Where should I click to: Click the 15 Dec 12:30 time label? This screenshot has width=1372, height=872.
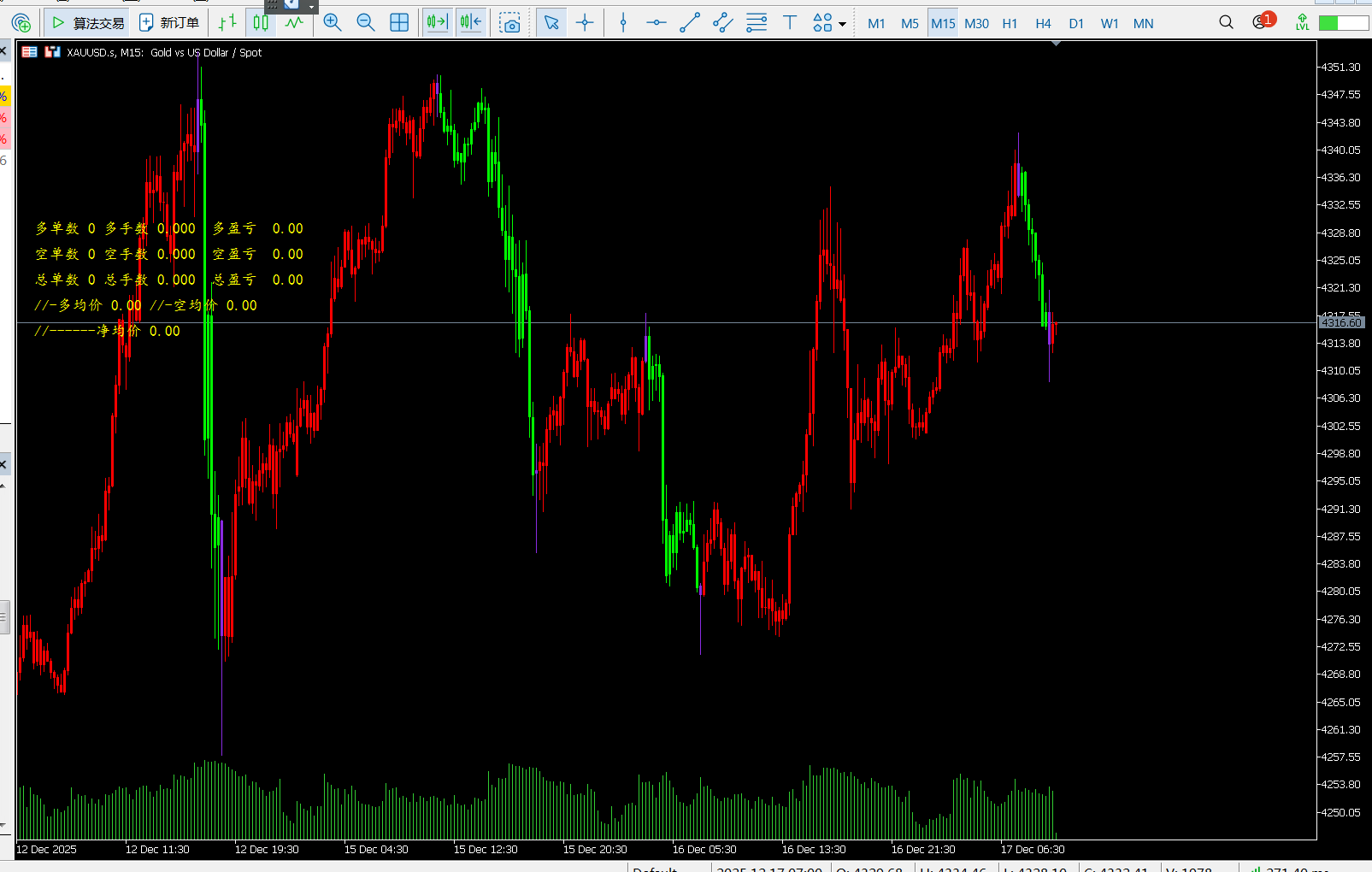tap(486, 850)
